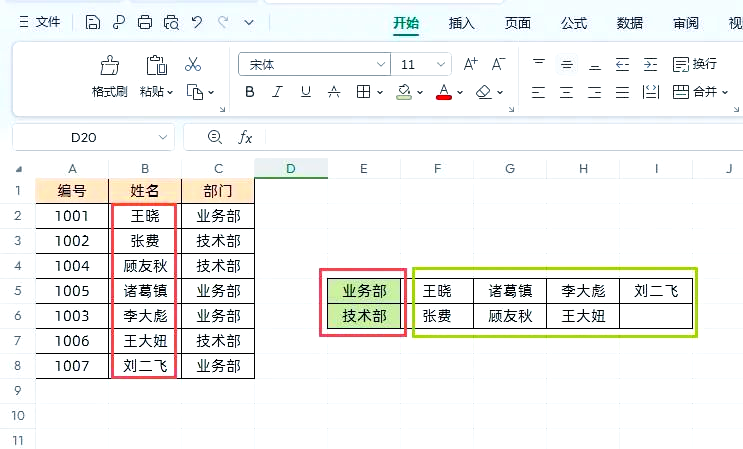Expand the fill color dropdown arrow
The height and width of the screenshot is (449, 743).
point(420,92)
